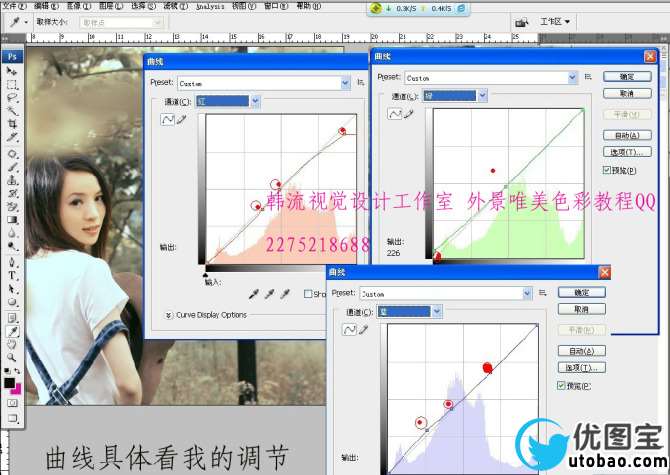The image size is (670, 475).
Task: Select the History Brush tool
Action: click(x=12, y=193)
